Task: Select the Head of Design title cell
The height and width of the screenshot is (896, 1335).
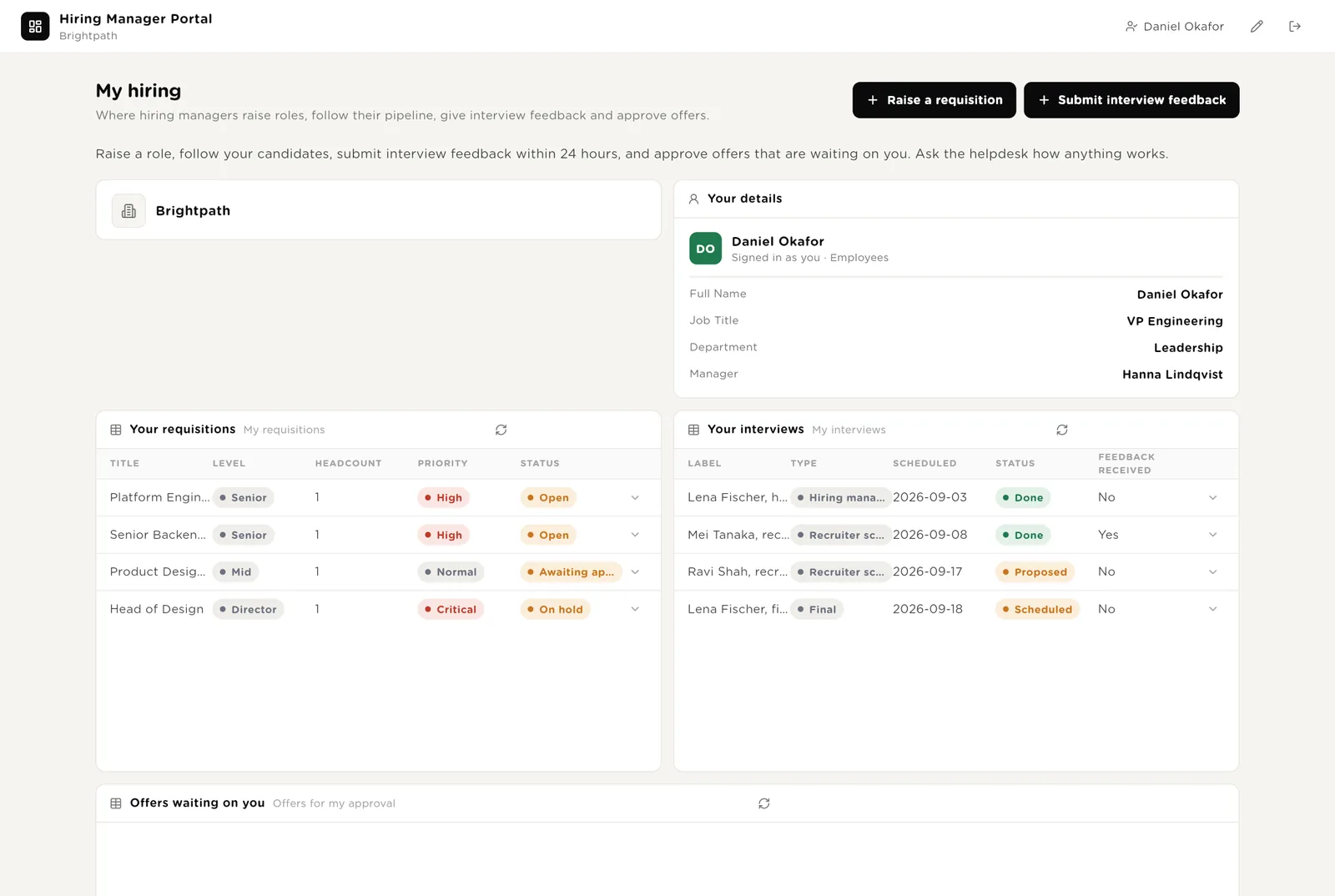Action: (x=157, y=609)
